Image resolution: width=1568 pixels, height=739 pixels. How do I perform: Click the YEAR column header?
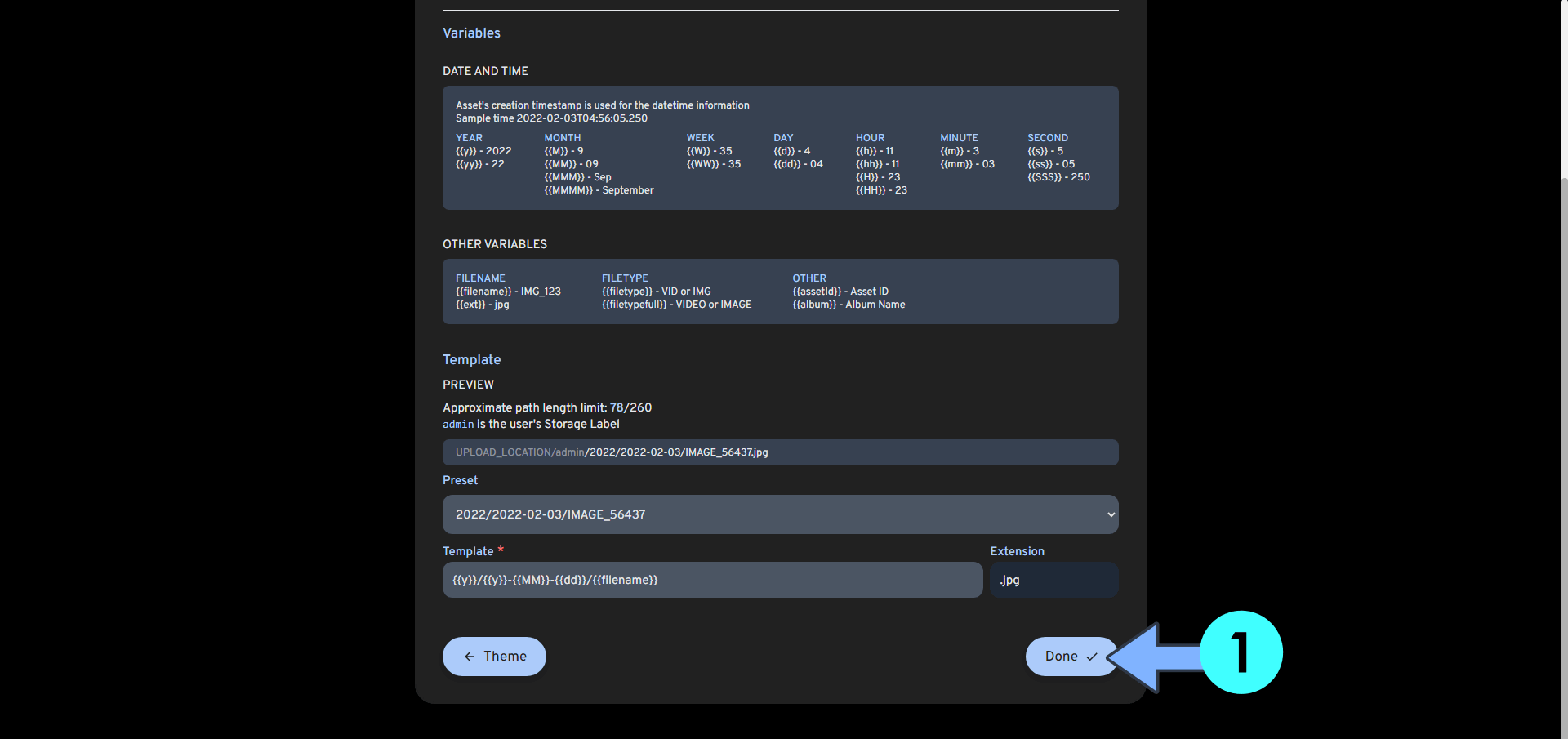469,138
